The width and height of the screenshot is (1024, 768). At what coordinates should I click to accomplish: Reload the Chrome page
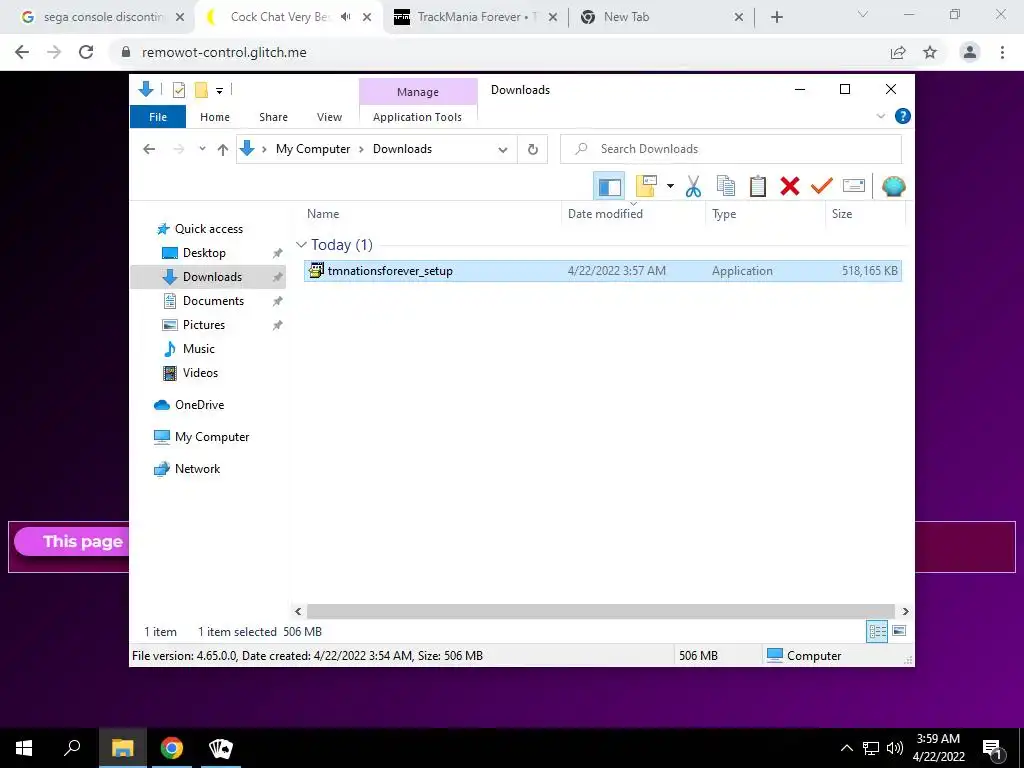tap(86, 52)
